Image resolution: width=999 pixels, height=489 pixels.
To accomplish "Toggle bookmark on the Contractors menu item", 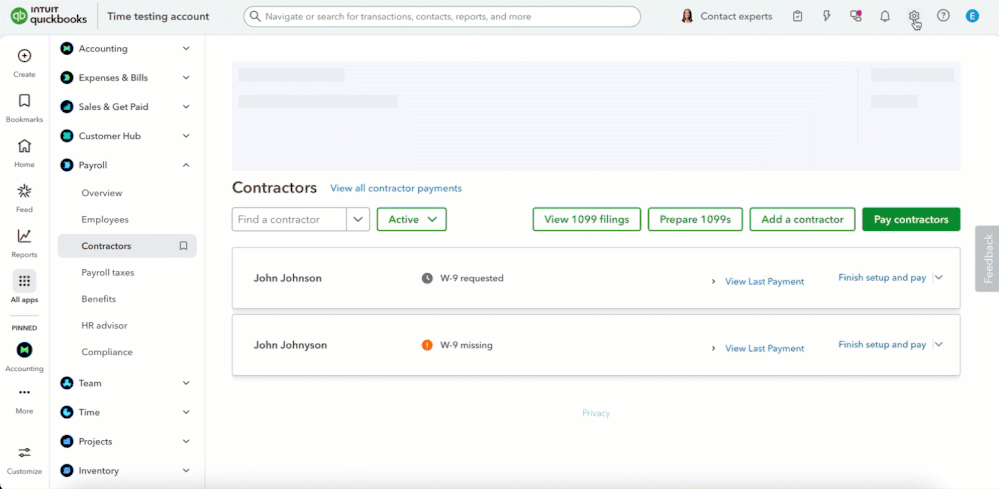I will tap(183, 246).
